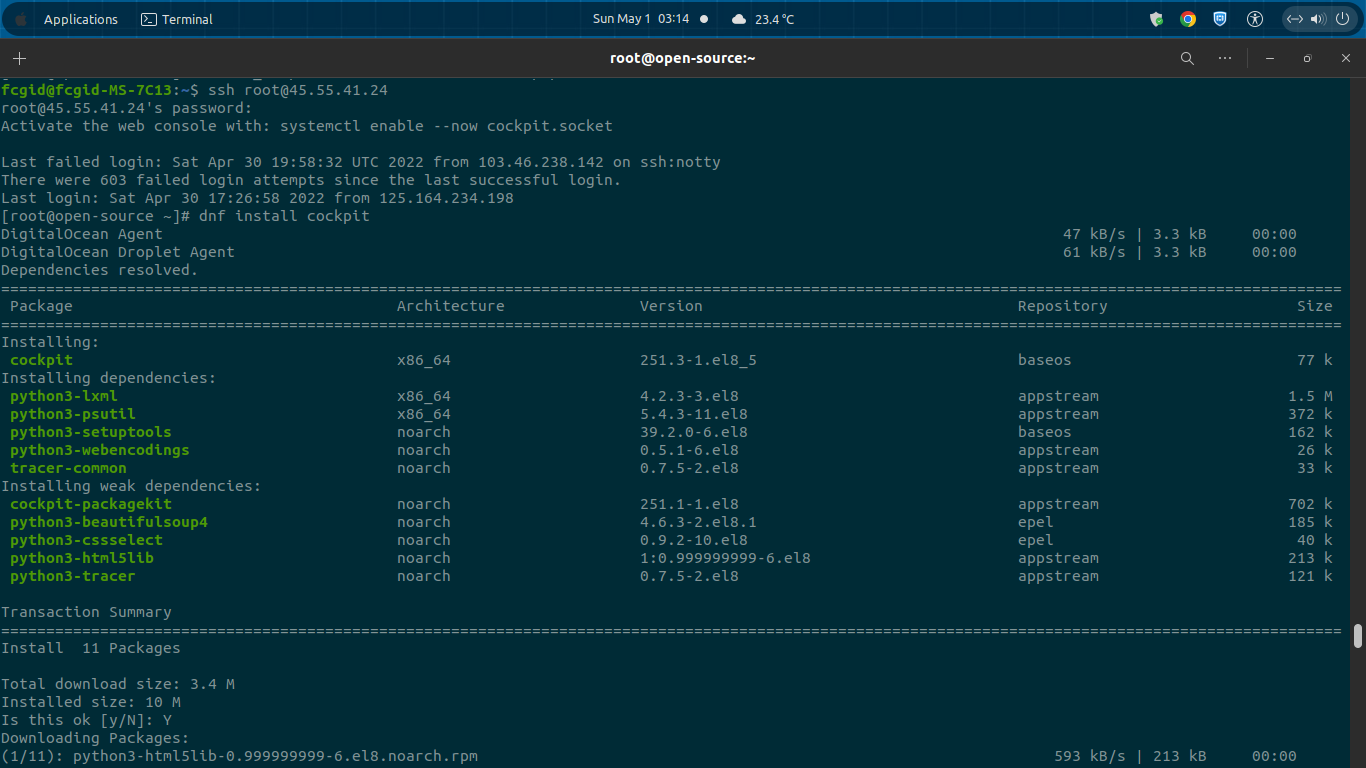
Task: Click the 'Downloading Packages:' line
Action: pos(95,738)
